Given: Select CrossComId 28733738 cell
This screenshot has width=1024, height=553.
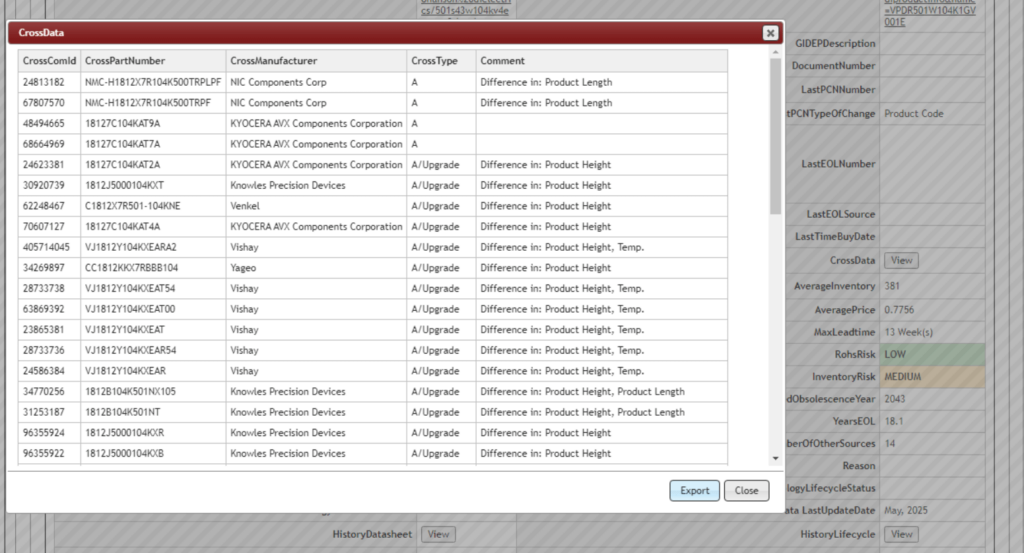Looking at the screenshot, I should 49,288.
